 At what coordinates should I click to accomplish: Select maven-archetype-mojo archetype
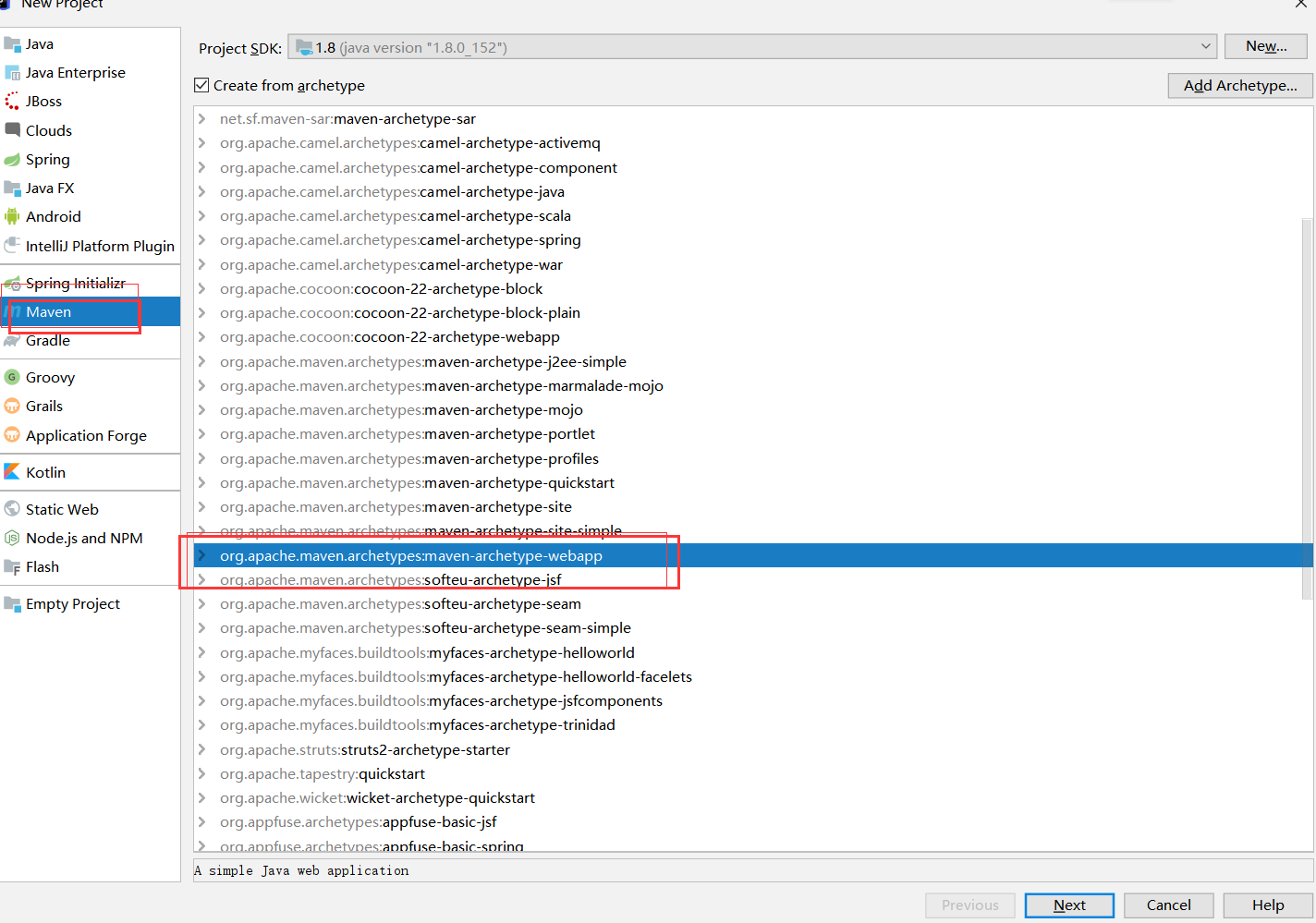[401, 410]
